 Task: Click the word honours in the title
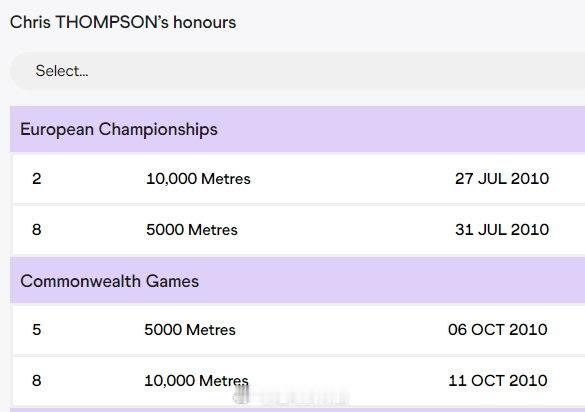[204, 22]
